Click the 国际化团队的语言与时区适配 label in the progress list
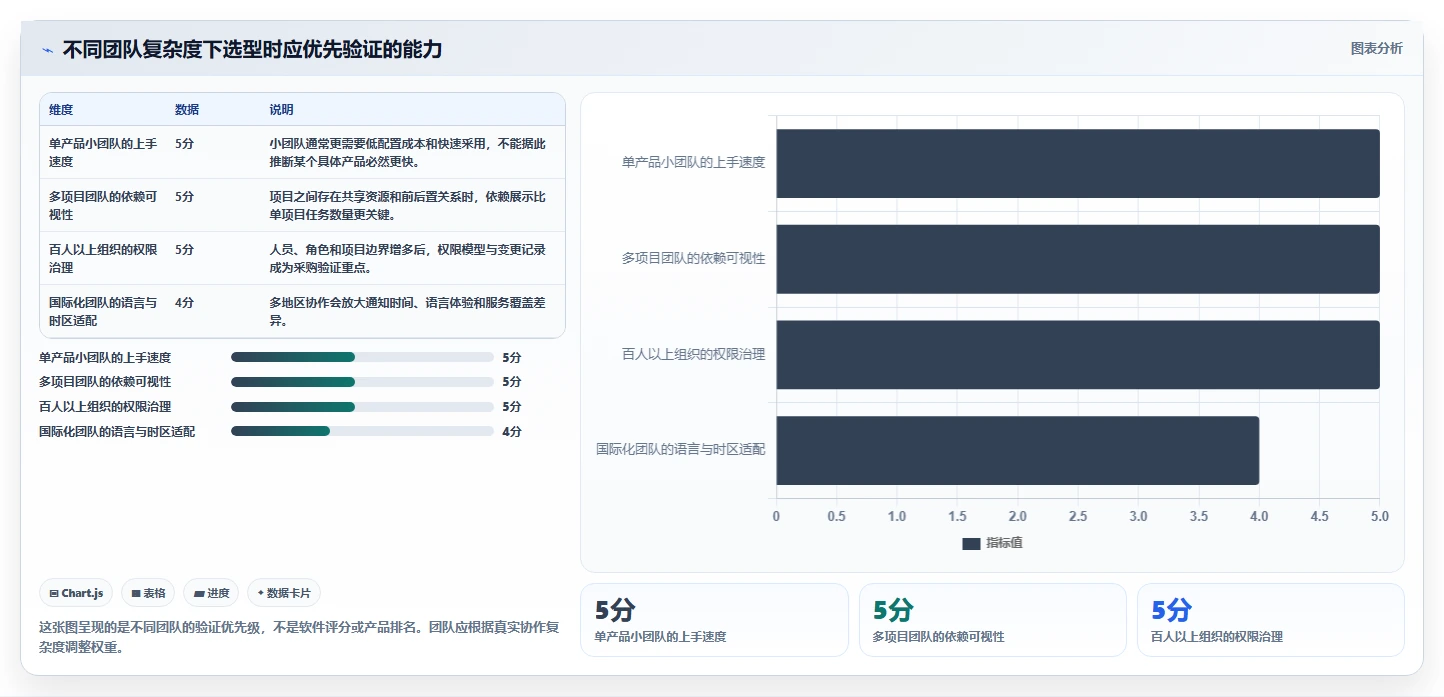This screenshot has height=697, width=1444. (x=117, y=432)
